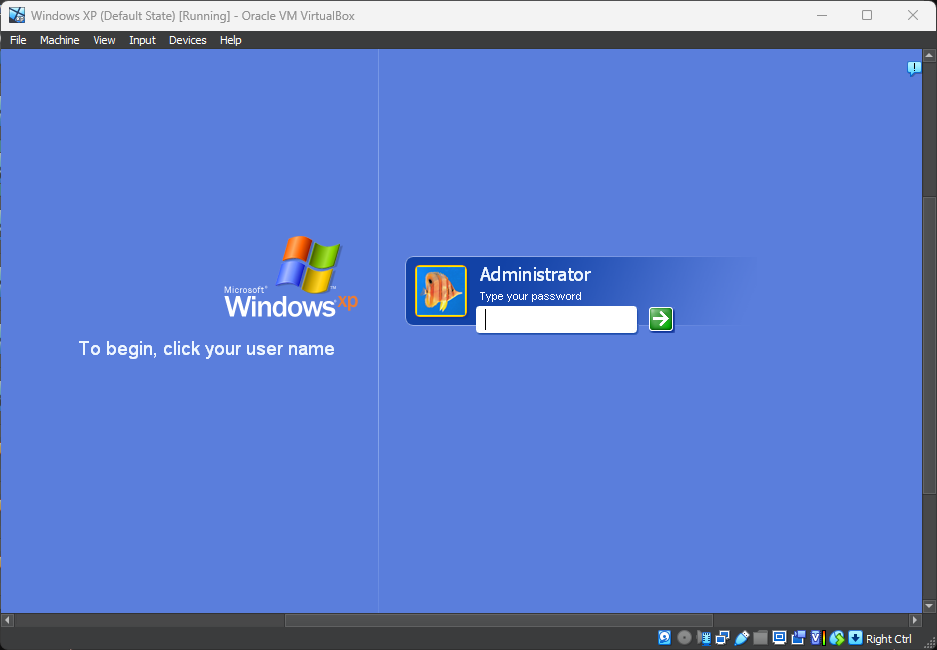Open the View menu
The image size is (937, 650).
point(104,40)
